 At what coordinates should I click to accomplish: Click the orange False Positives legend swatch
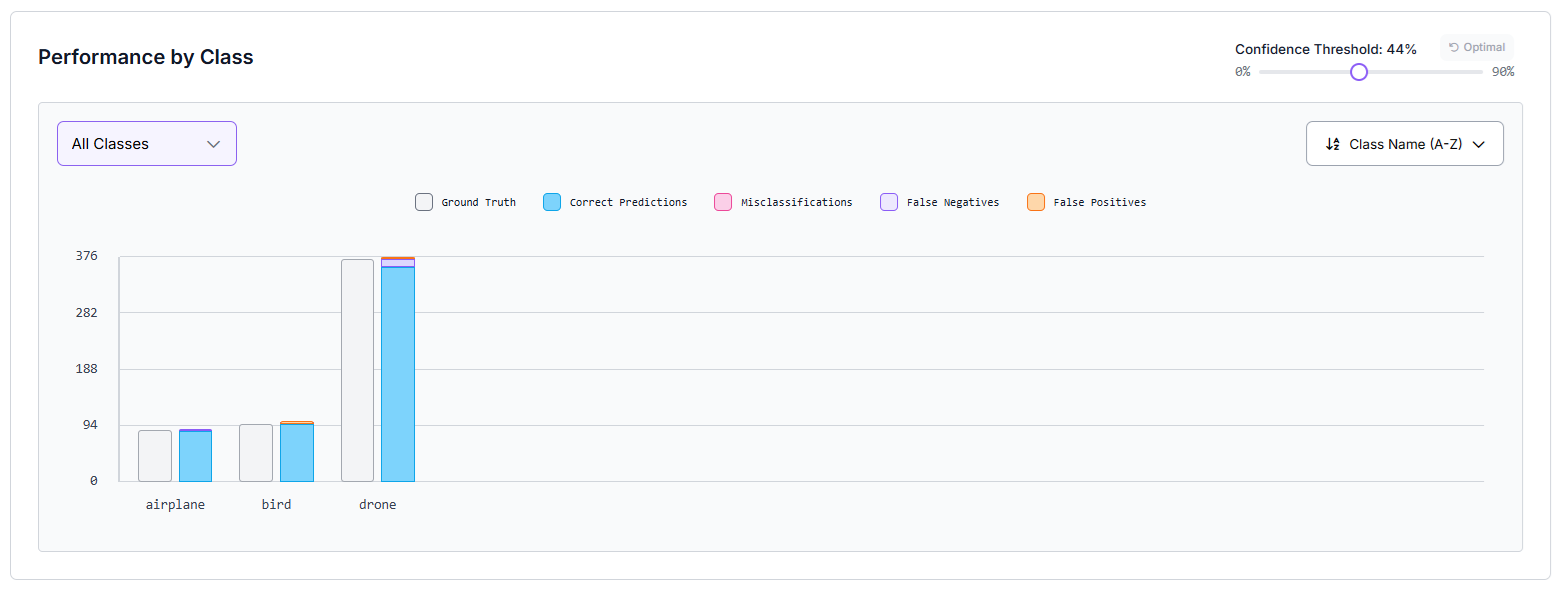point(1036,202)
